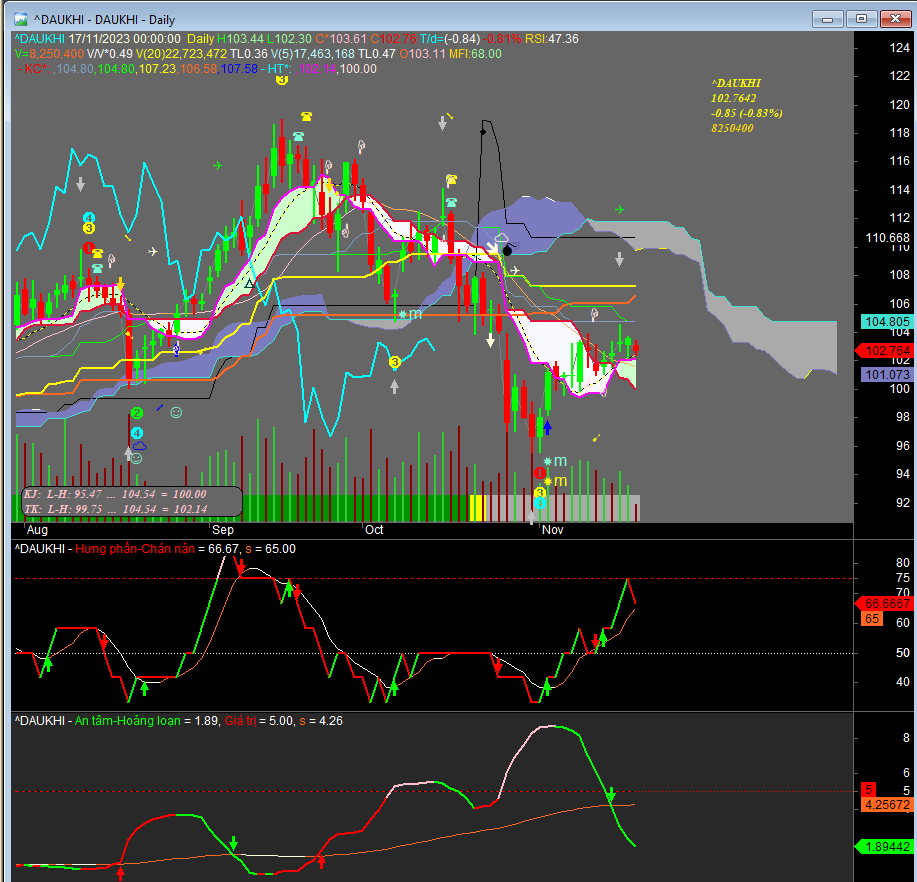Click the yellow circled 3 at chart top
917x882 pixels.
[x=282, y=79]
